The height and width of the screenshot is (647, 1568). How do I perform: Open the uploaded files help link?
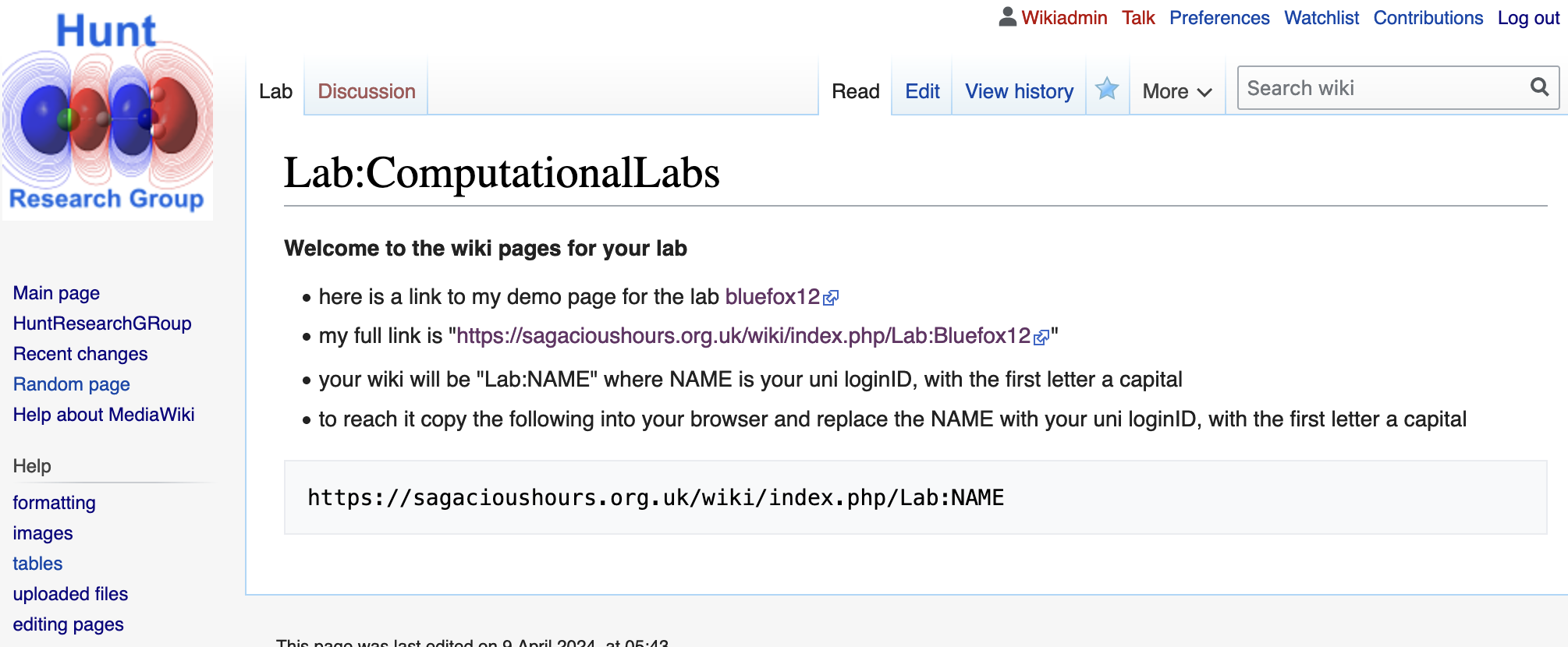[70, 594]
